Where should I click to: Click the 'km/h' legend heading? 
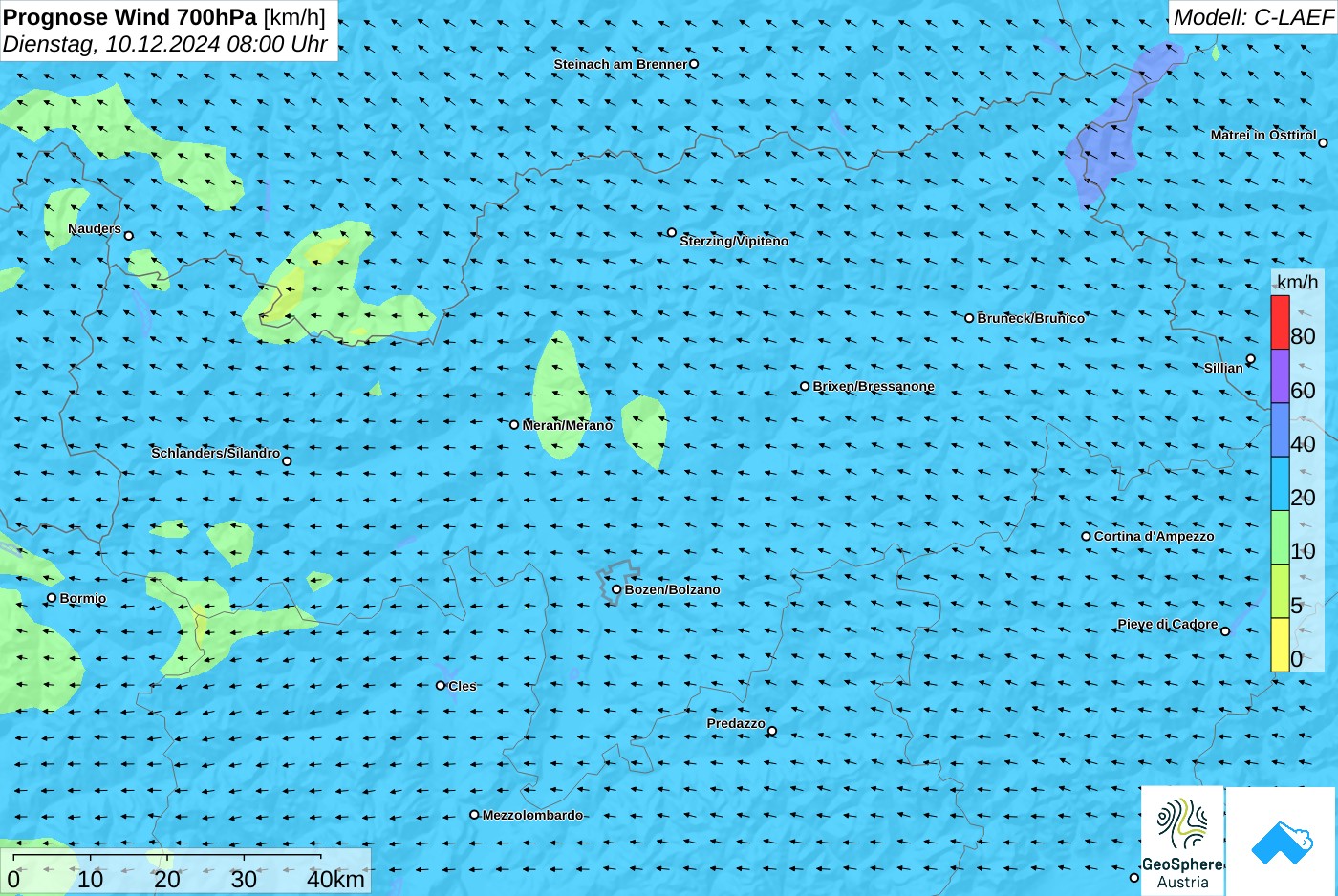click(1297, 282)
